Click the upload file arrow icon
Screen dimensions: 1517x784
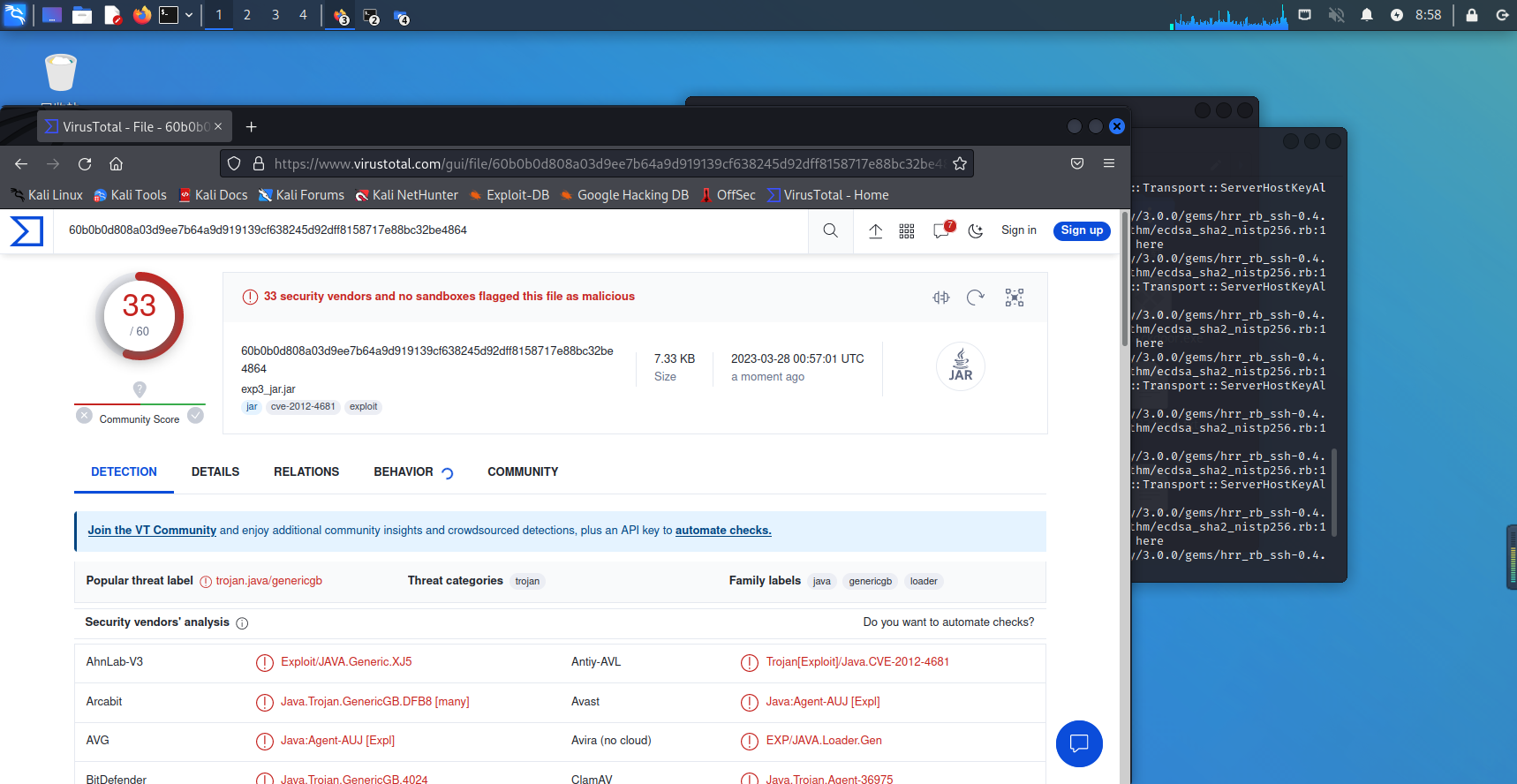click(875, 231)
